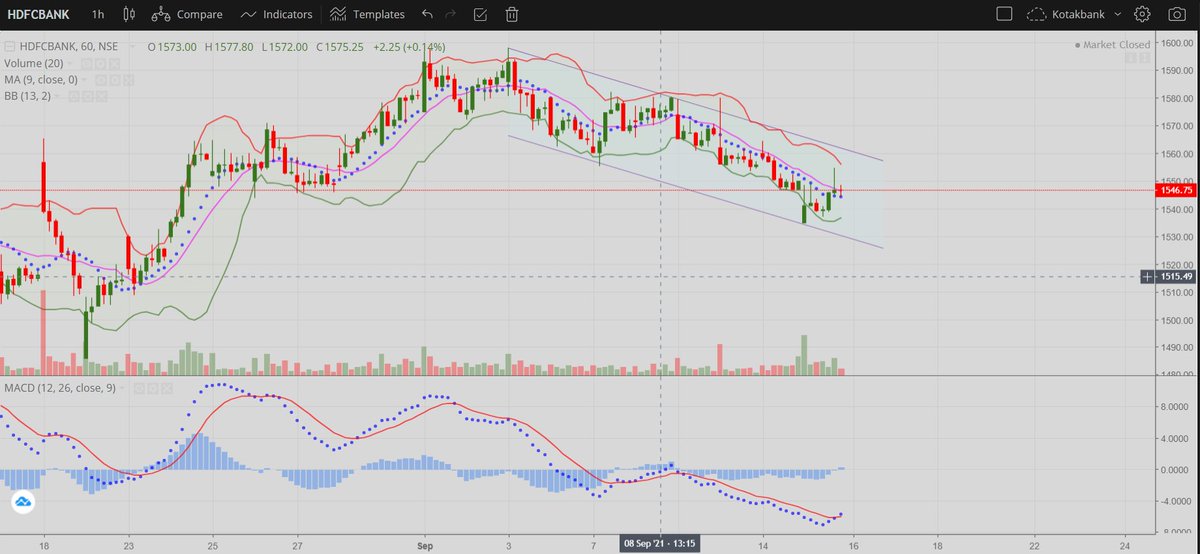The width and height of the screenshot is (1200, 554).
Task: Undo the last chart action
Action: 428,15
